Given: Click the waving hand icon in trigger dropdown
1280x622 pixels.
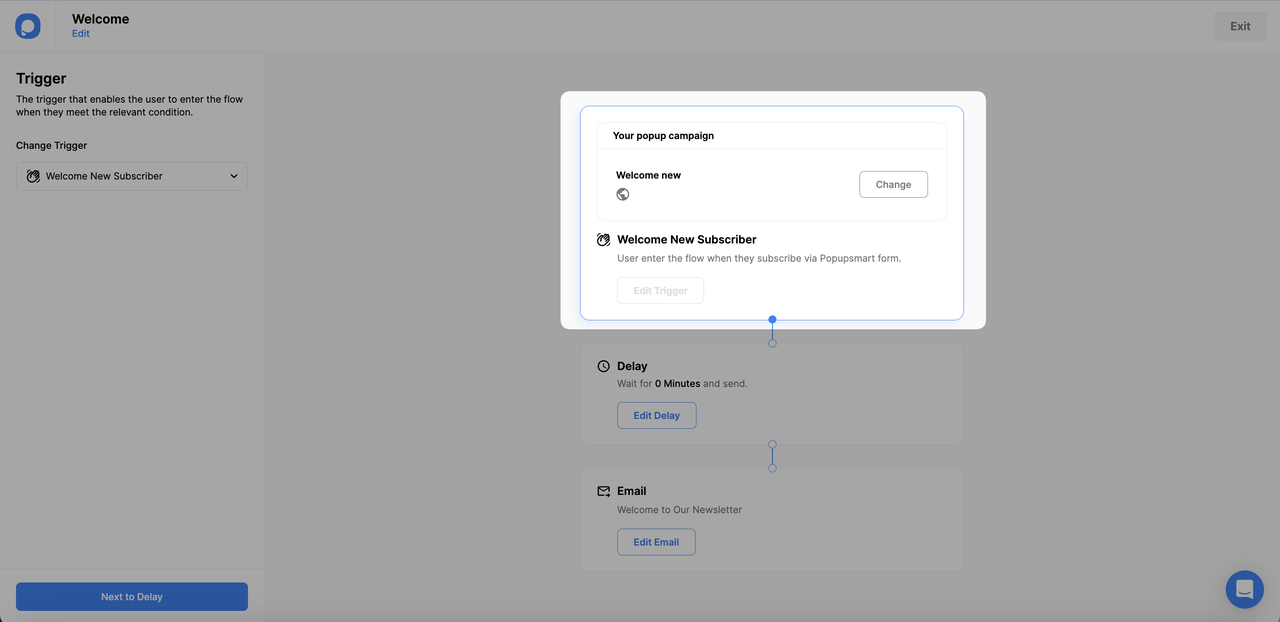Looking at the screenshot, I should click(x=33, y=176).
